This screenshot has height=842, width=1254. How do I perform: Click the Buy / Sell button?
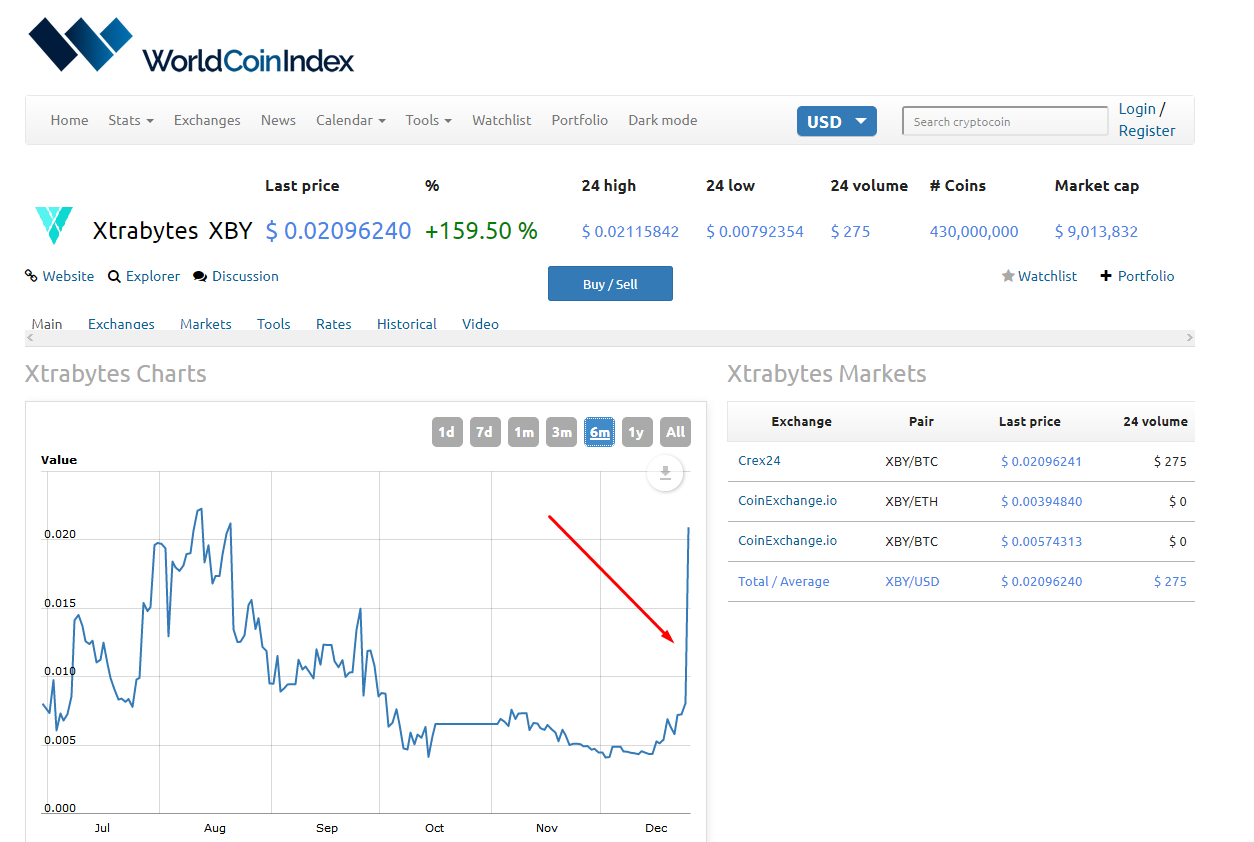point(610,284)
